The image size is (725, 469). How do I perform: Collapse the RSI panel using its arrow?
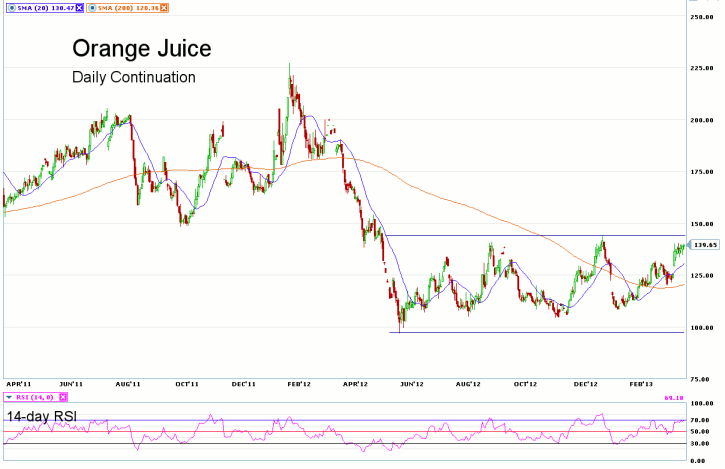click(x=5, y=397)
